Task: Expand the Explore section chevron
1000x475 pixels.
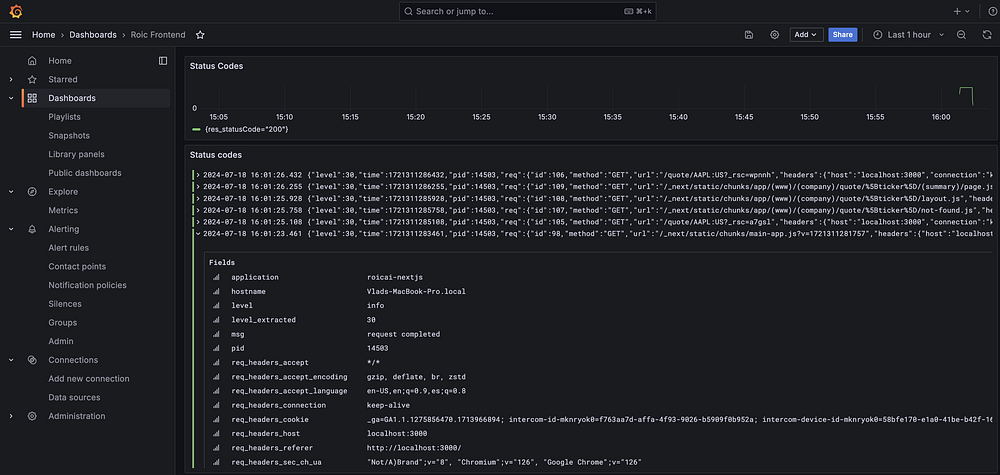Action: 11,192
